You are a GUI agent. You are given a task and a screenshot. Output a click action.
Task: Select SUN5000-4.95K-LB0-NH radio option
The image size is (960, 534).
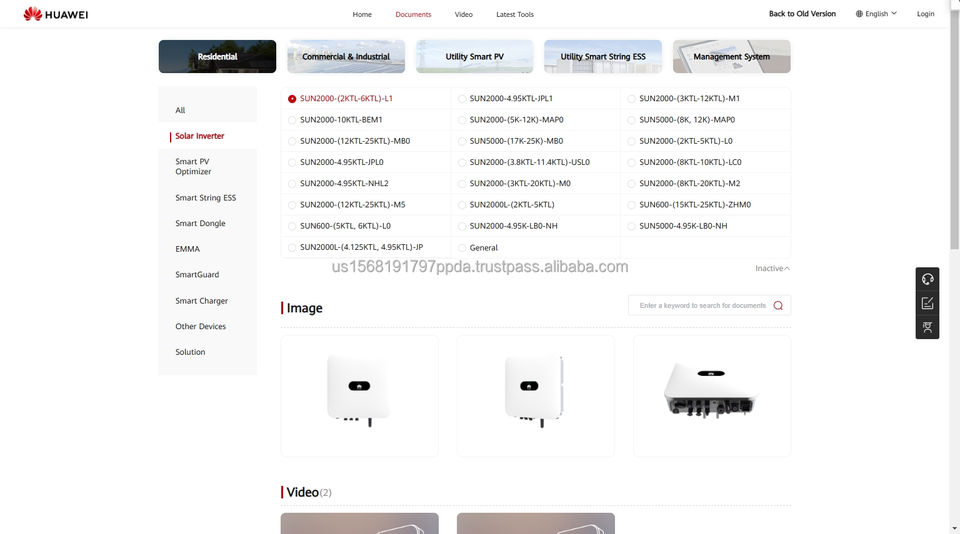coord(631,227)
